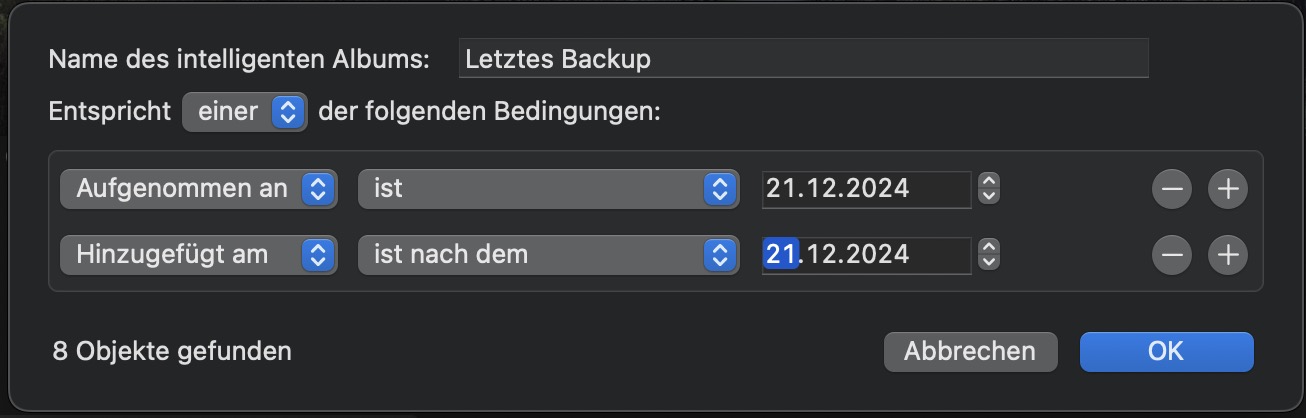Open the "ist" comparison dropdown
The width and height of the screenshot is (1306, 418).
click(x=548, y=189)
